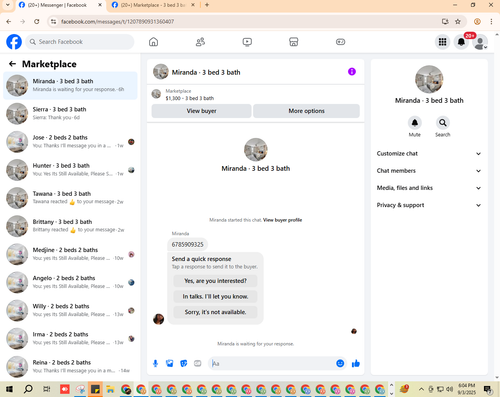
Task: Open Willy - 2 beds 2 baths conversation
Action: point(70,310)
